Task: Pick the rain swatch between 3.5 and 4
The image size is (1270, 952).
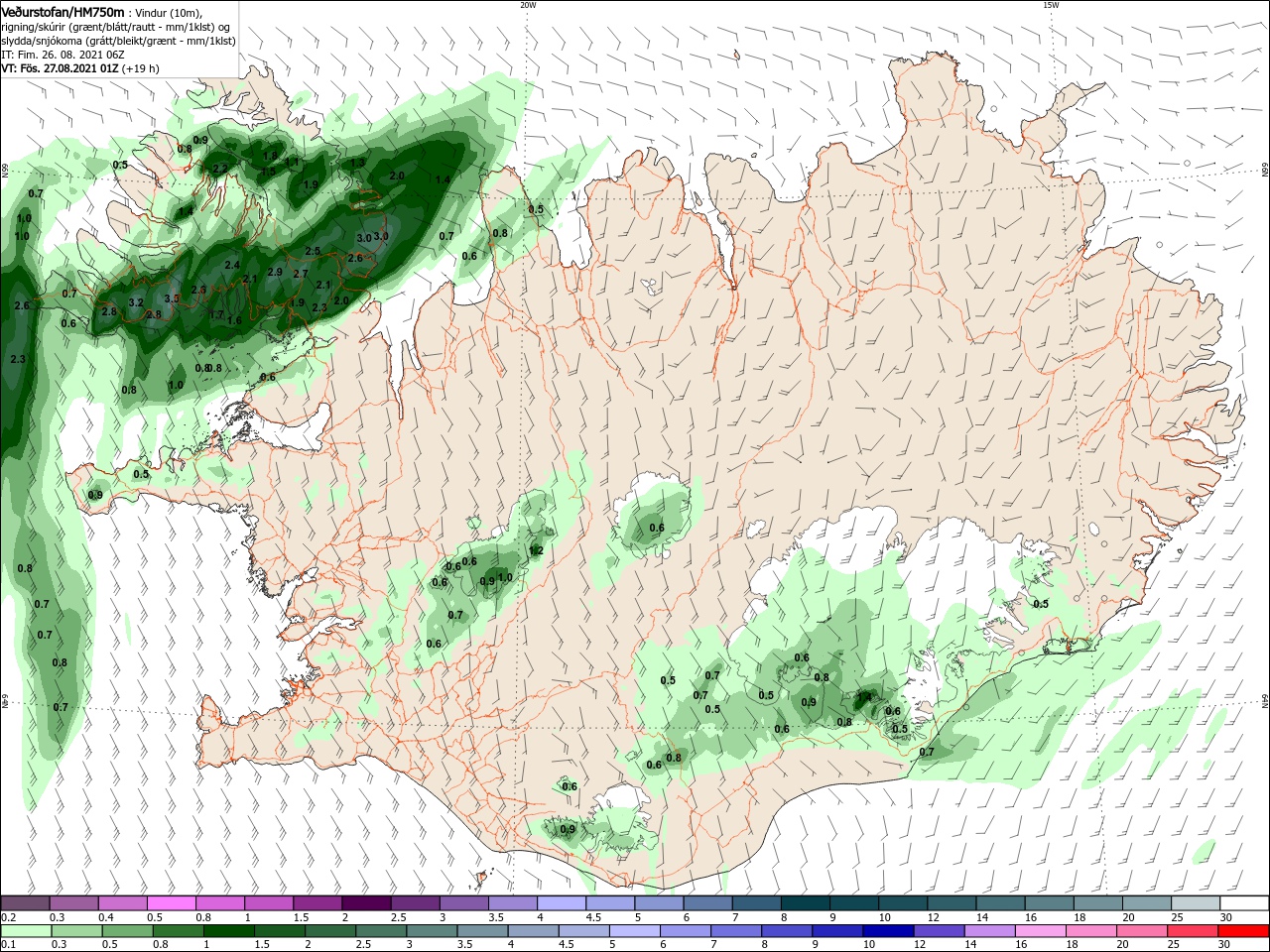Action: (x=482, y=931)
